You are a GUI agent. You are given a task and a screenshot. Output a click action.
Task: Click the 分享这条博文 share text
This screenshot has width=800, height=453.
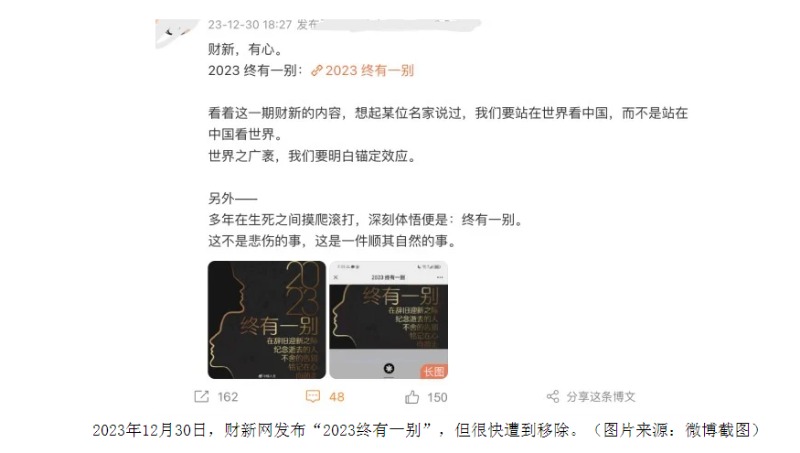coord(601,396)
